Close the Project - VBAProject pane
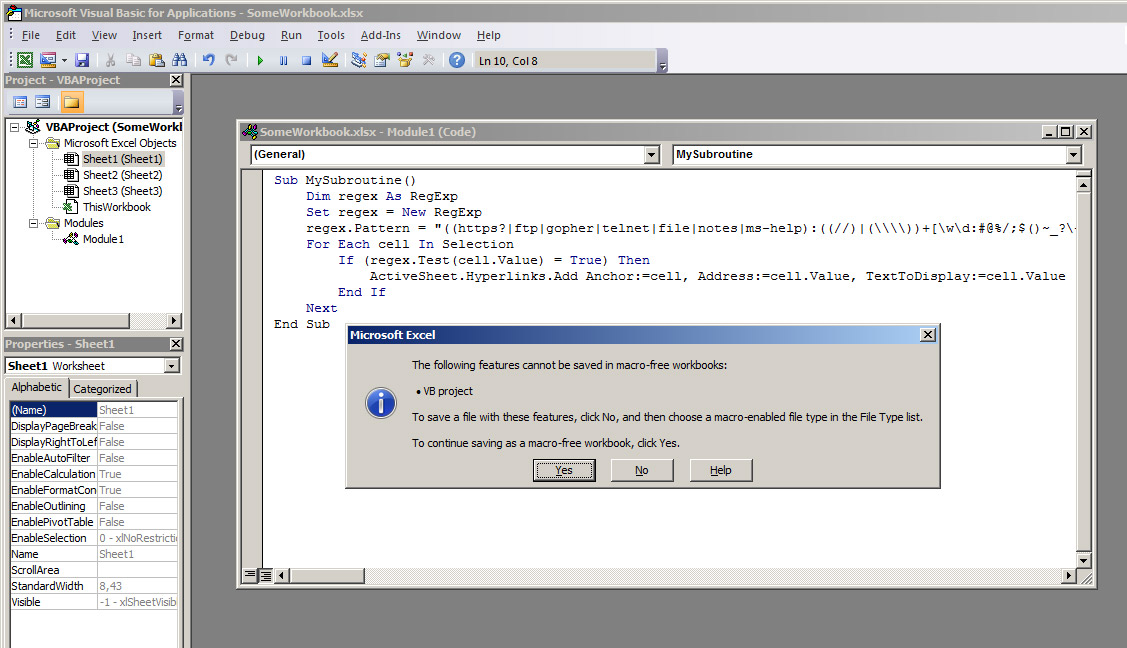The width and height of the screenshot is (1127, 648). 176,80
